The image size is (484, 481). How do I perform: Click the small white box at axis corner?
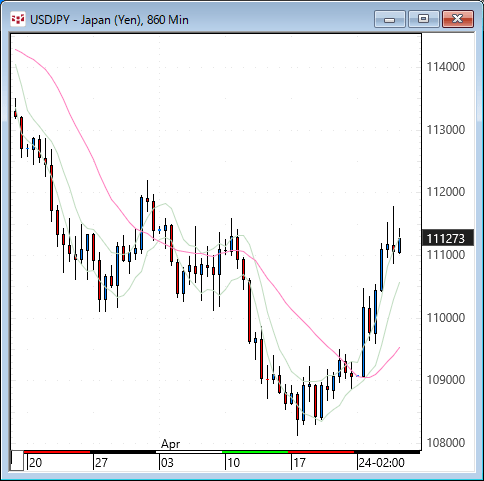[17, 460]
